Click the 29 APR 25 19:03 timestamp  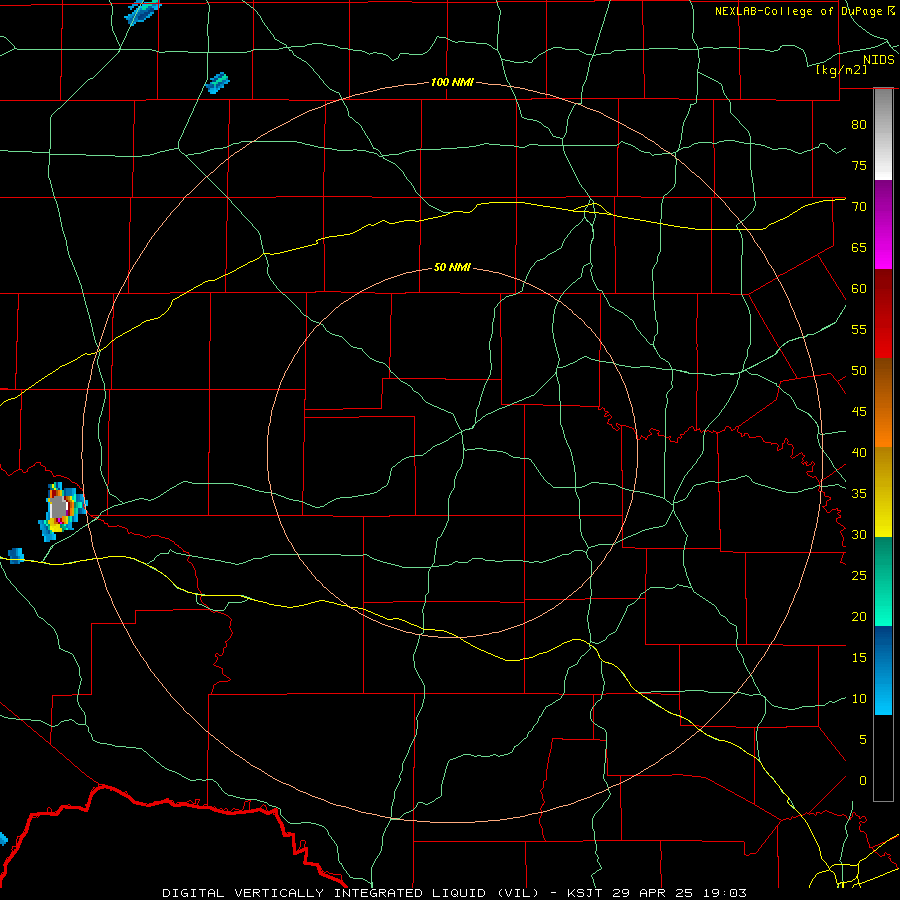point(679,893)
